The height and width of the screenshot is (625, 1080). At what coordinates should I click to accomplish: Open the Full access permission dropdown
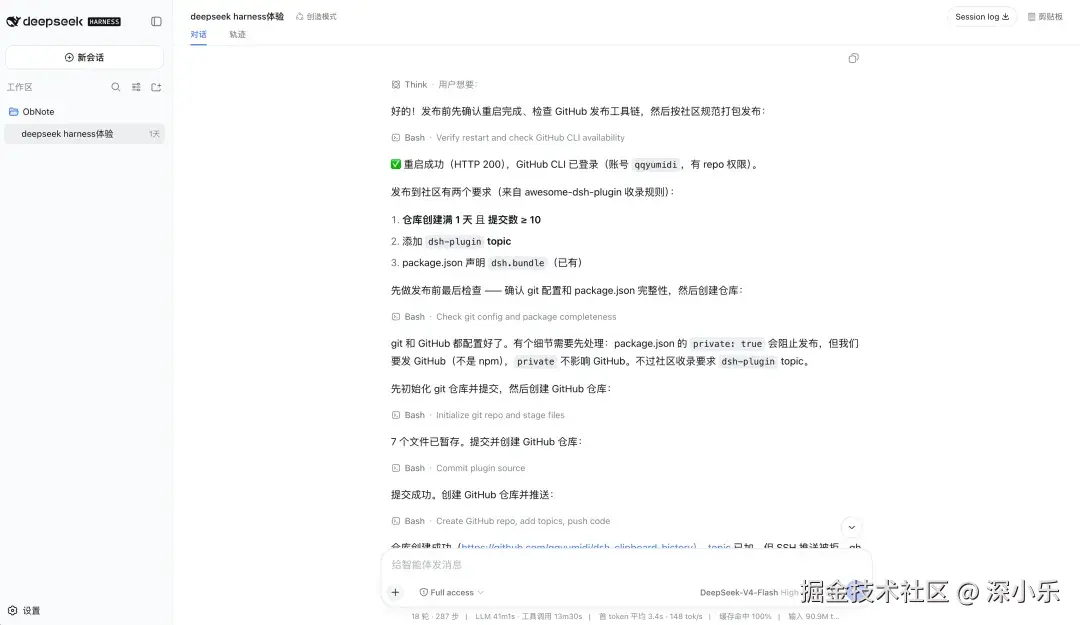tap(451, 593)
